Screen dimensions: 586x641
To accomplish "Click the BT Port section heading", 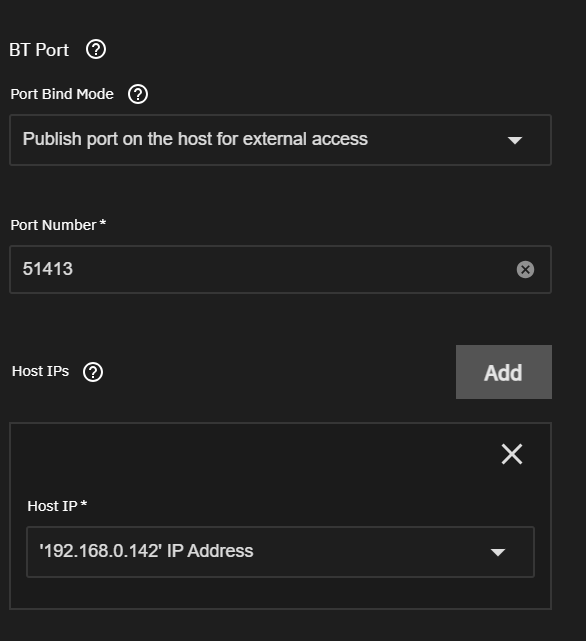I will click(39, 50).
